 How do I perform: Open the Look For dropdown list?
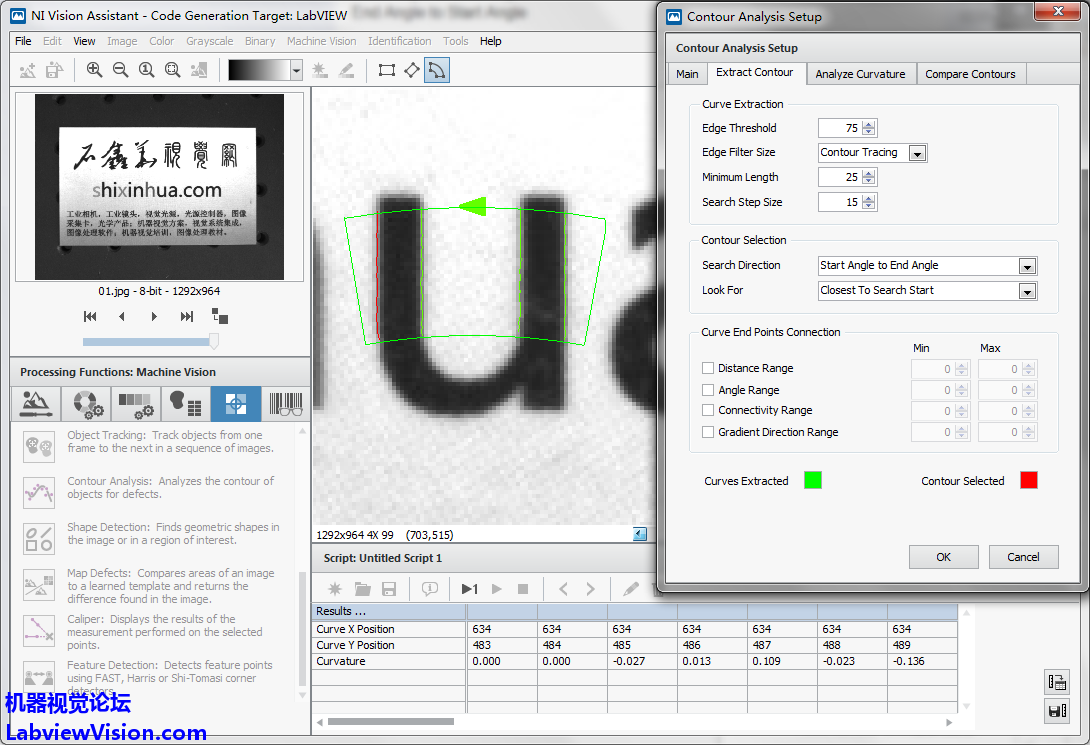pos(1027,291)
